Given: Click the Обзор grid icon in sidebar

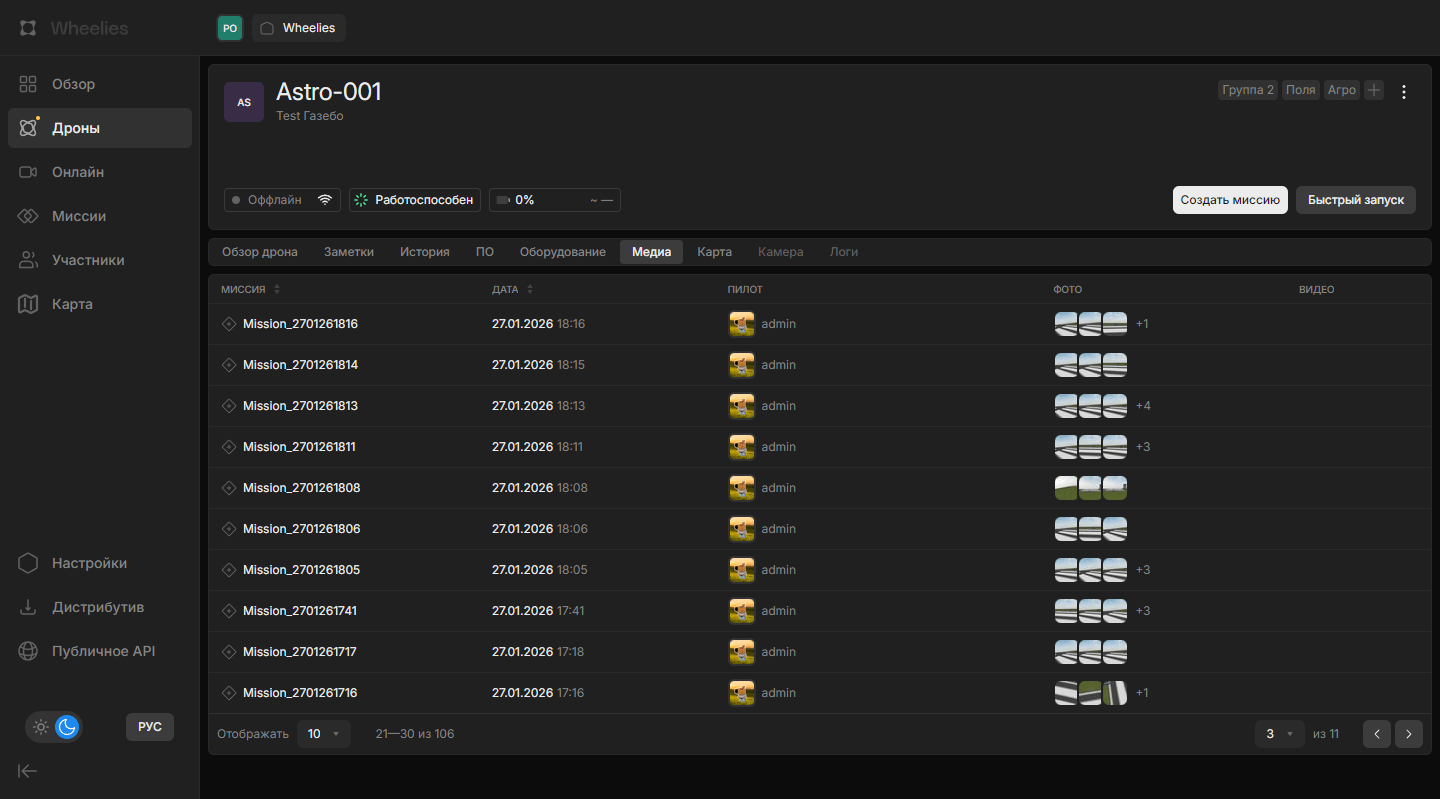Looking at the screenshot, I should tap(28, 84).
